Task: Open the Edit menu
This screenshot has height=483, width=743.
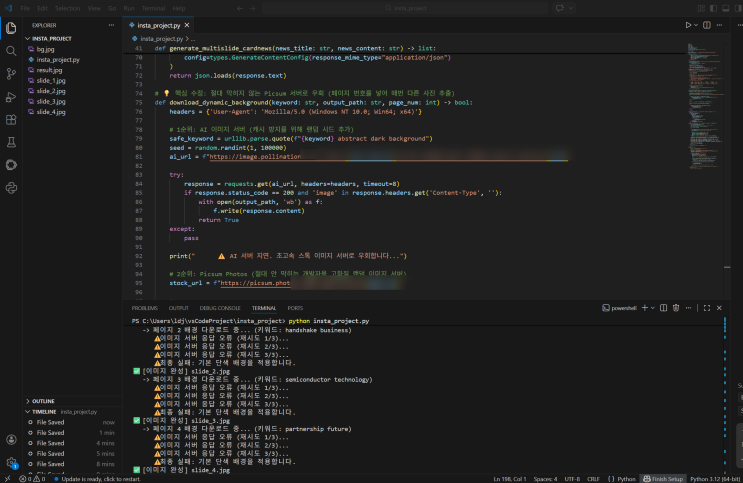Action: coord(43,8)
